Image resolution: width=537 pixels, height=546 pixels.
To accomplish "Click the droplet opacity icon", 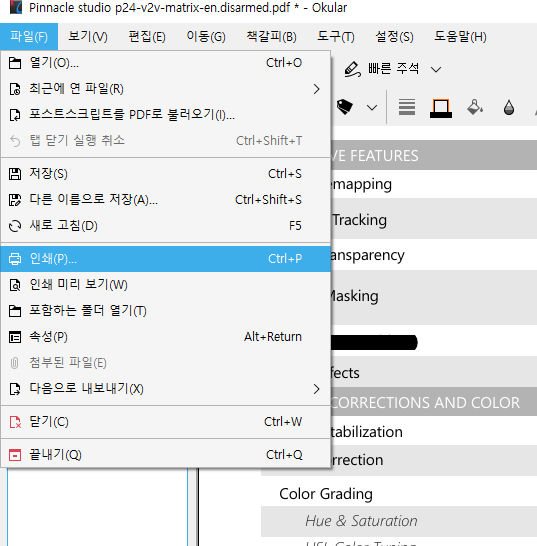I will (509, 107).
